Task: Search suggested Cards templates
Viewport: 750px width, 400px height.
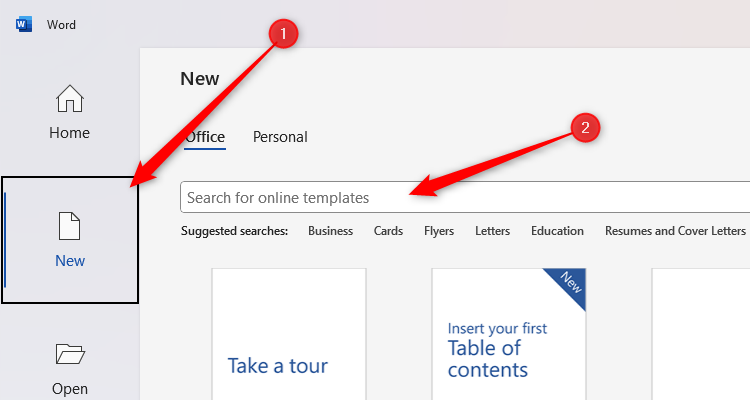Action: point(388,231)
